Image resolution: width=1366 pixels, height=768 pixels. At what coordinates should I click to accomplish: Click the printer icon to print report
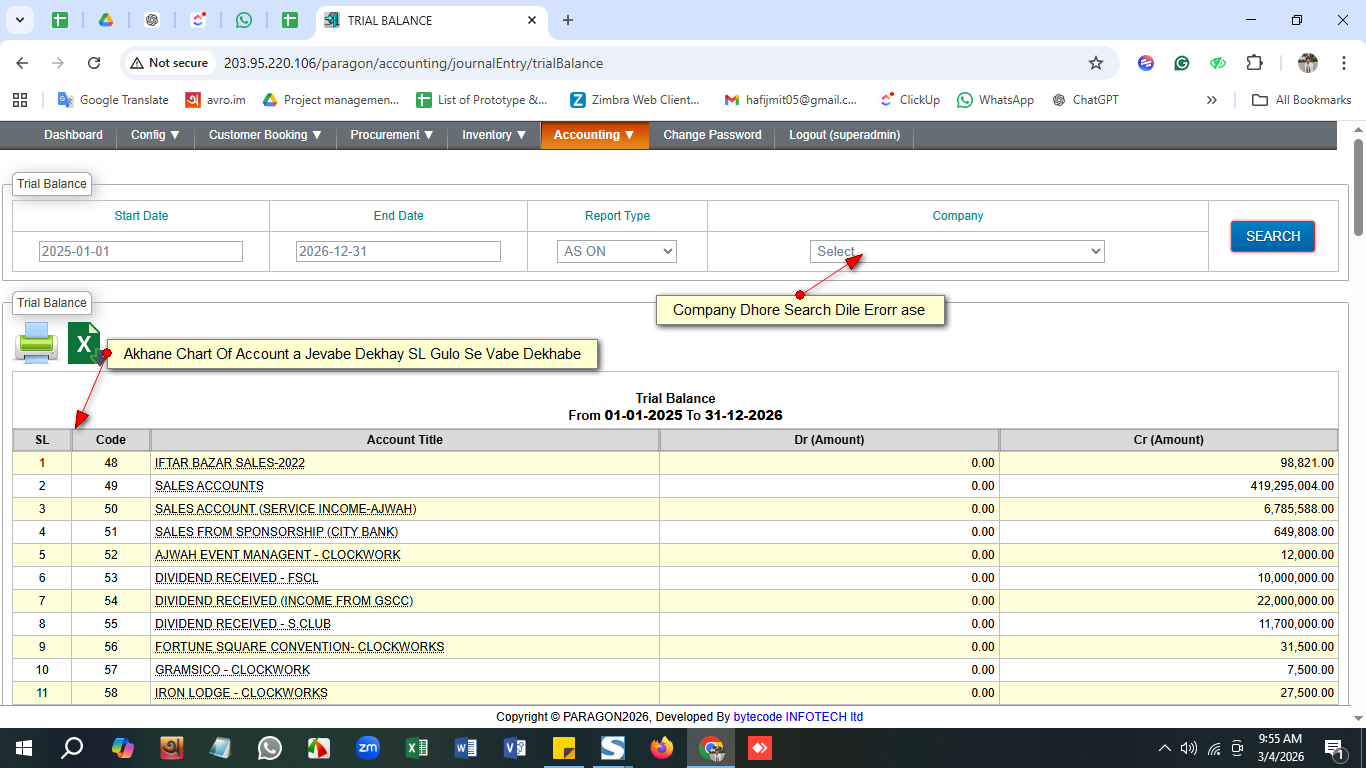[36, 343]
